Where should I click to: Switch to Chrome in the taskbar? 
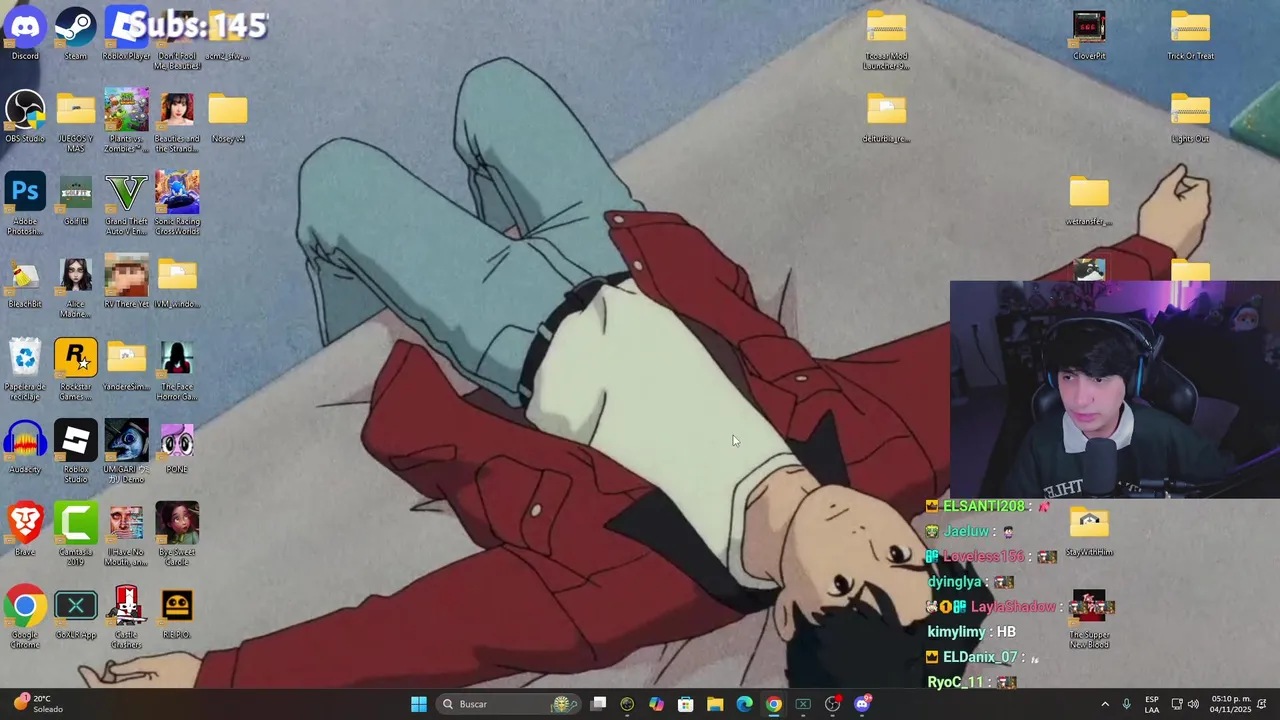[774, 704]
